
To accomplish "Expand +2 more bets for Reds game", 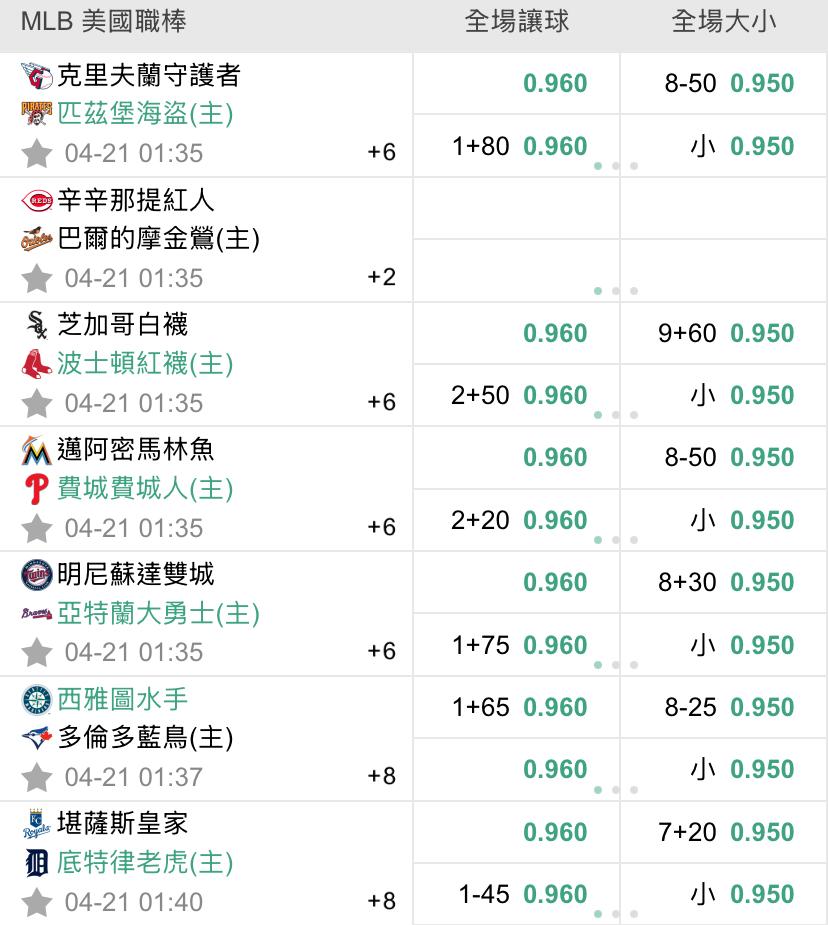I will click(381, 277).
